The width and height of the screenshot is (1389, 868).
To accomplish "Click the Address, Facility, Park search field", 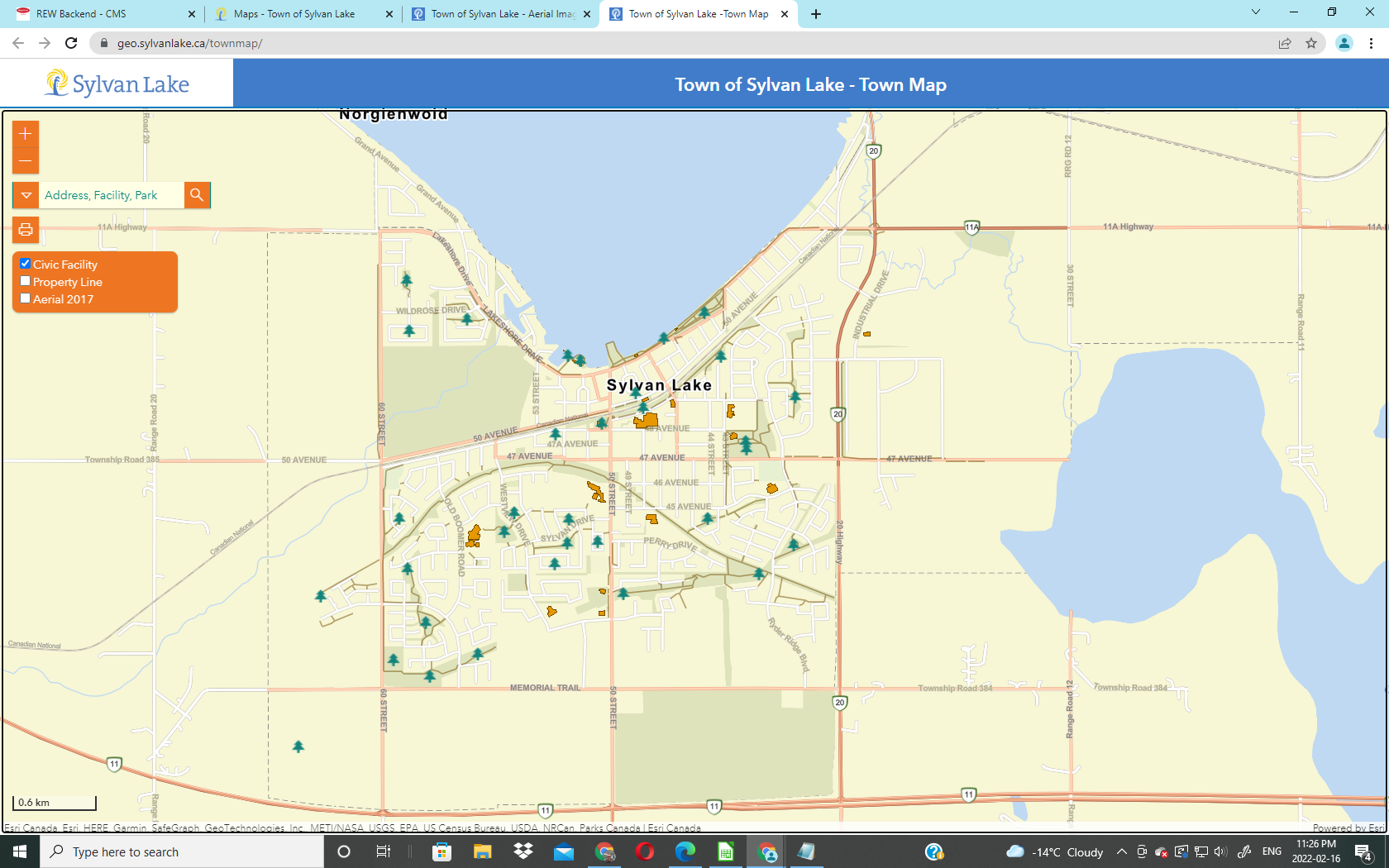I will [112, 195].
